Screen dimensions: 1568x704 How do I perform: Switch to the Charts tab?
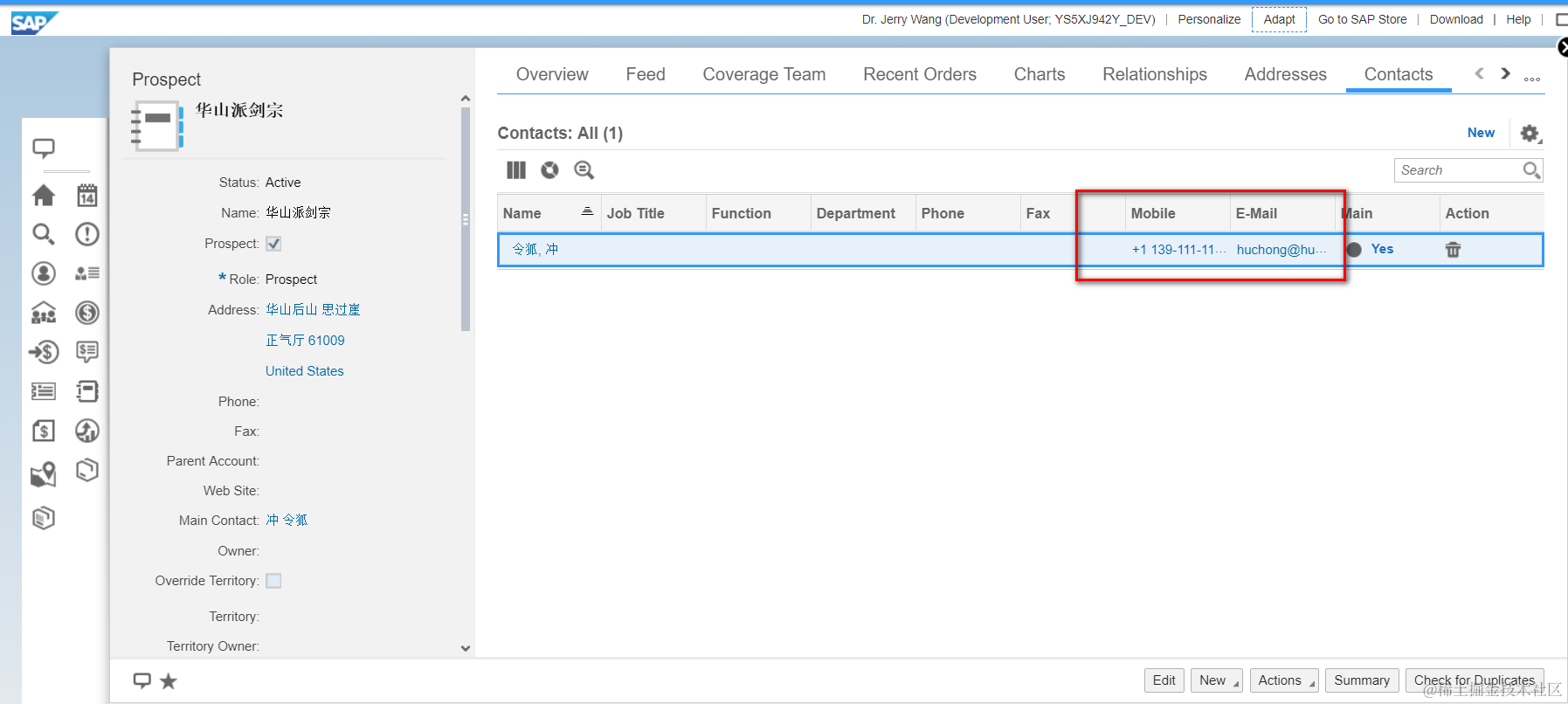click(x=1040, y=74)
